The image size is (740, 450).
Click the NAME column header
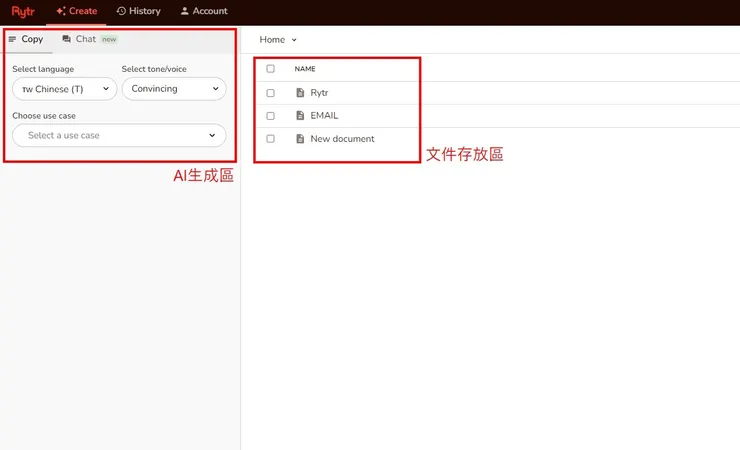(x=305, y=69)
